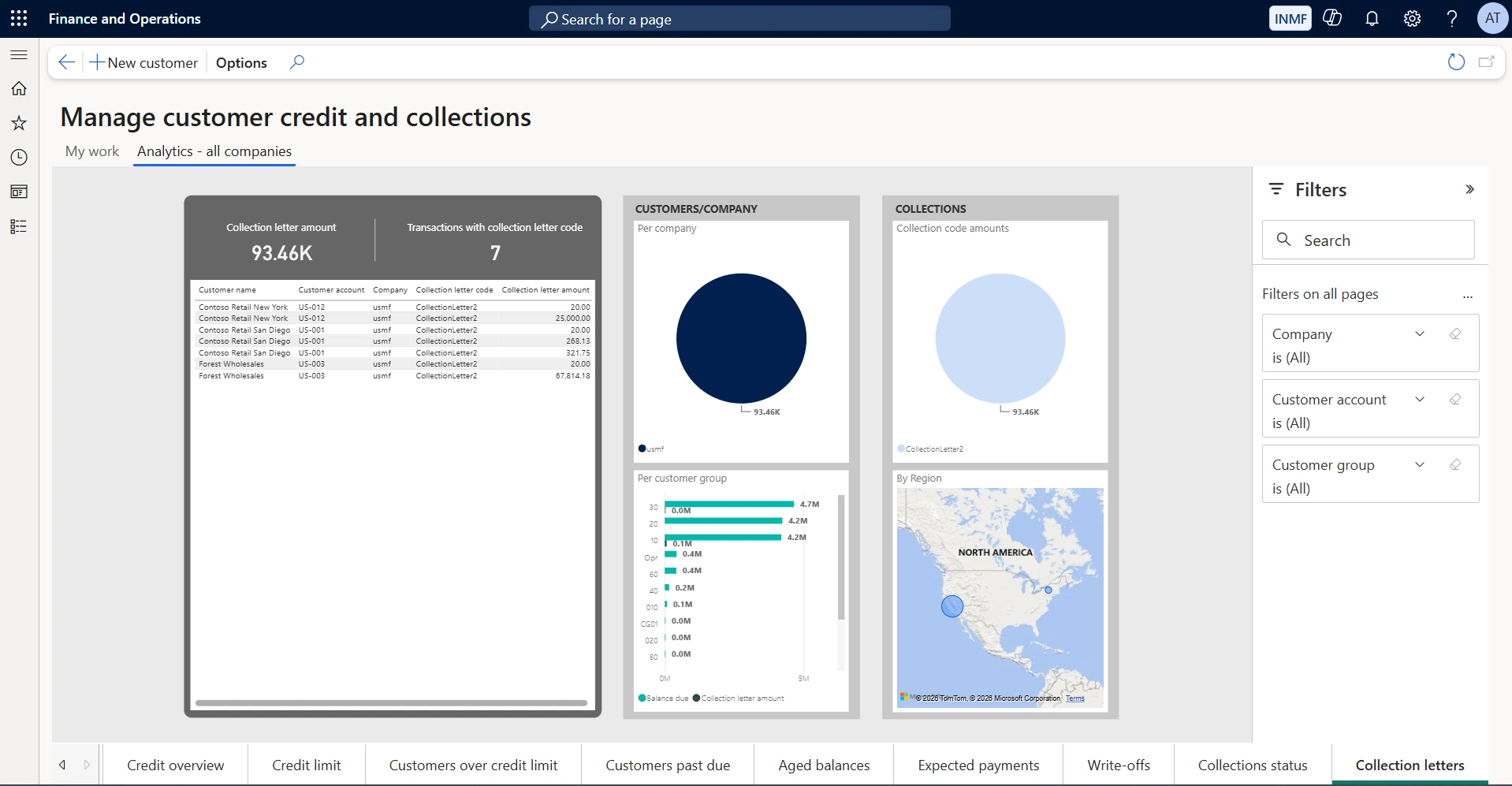
Task: Clear the Customer account filter eraser
Action: [1455, 399]
